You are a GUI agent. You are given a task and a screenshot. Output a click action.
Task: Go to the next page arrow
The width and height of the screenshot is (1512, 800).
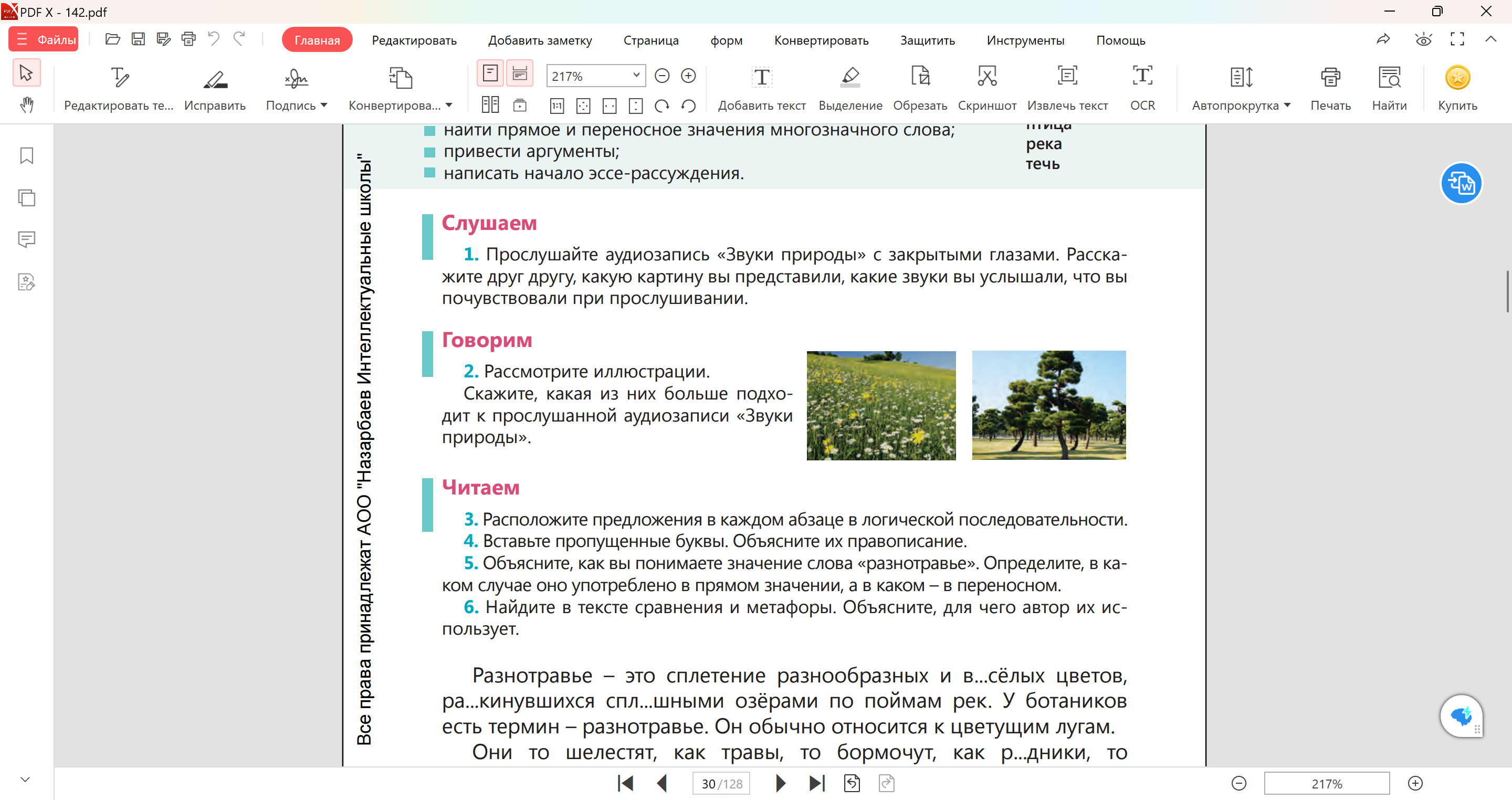pos(780,784)
